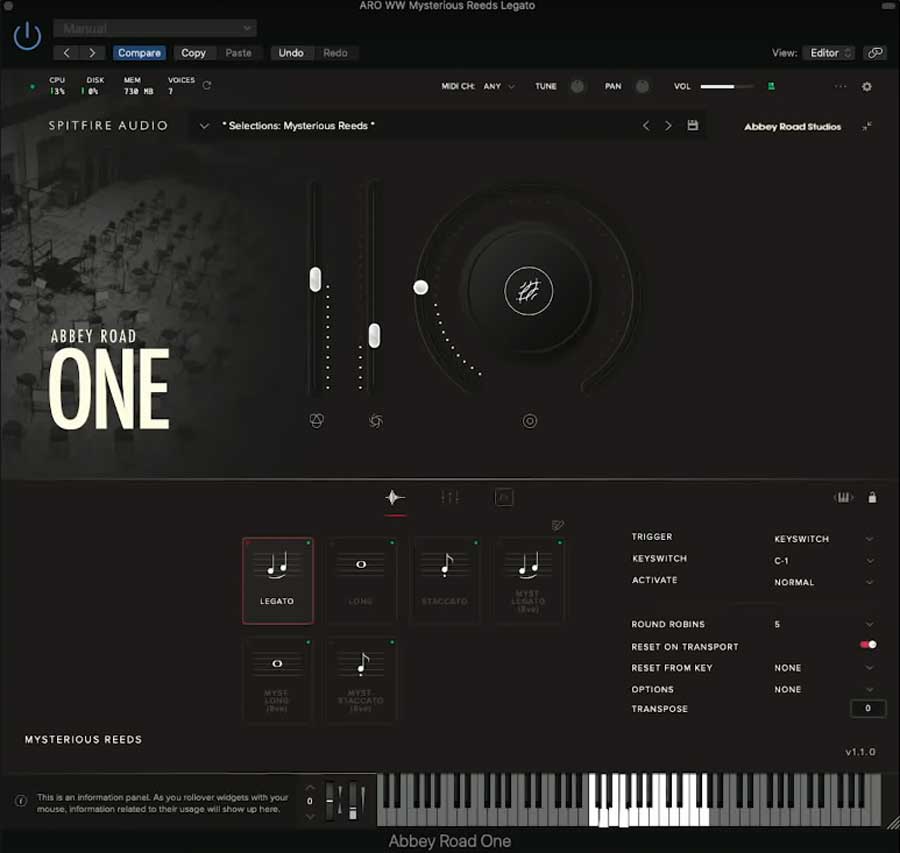Click the collapse view arrows icon

(867, 126)
